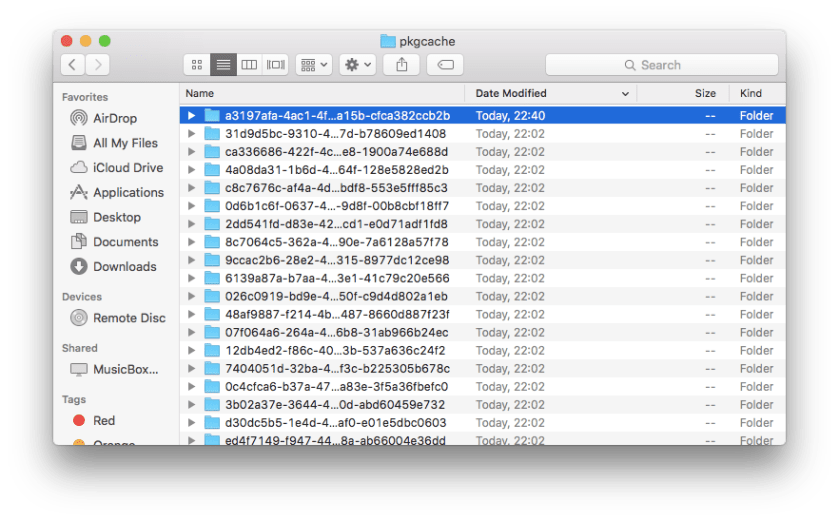839x521 pixels.
Task: Select folder d30dc5b5-1e4d-4...af0-e01e5dbc0603
Action: click(x=483, y=423)
